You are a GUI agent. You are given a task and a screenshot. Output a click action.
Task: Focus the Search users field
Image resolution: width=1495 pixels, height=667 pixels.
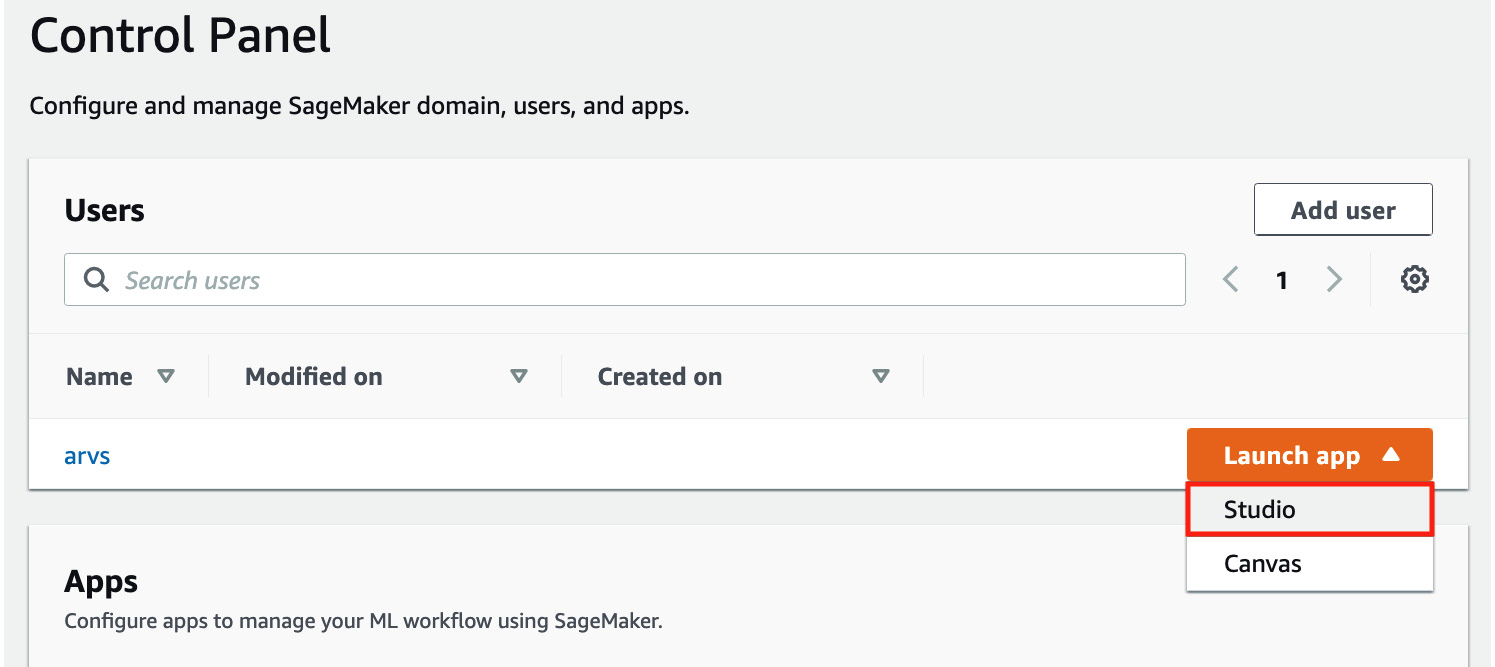(625, 280)
